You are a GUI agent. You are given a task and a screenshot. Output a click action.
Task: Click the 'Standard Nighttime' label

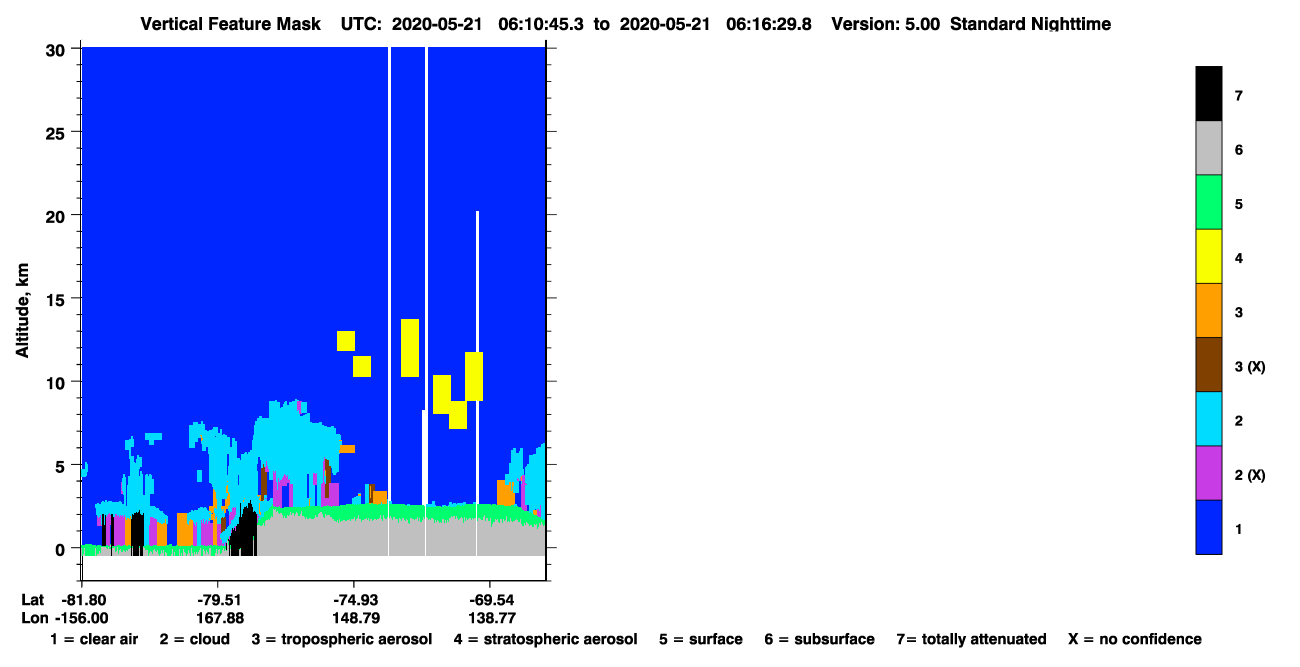click(1030, 23)
